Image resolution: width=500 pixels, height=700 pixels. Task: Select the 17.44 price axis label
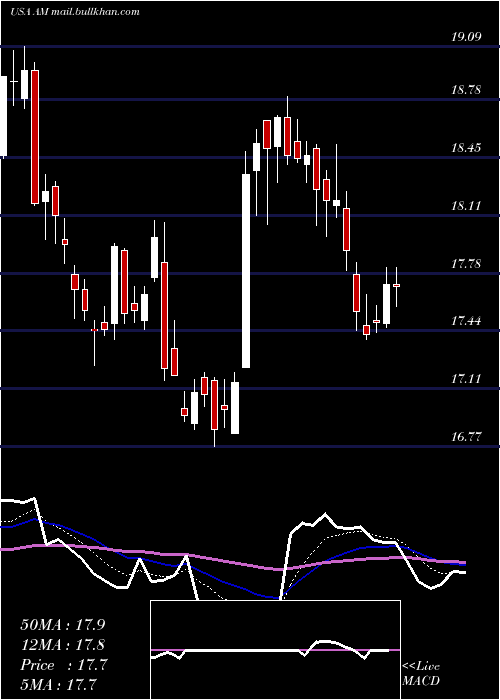point(466,321)
